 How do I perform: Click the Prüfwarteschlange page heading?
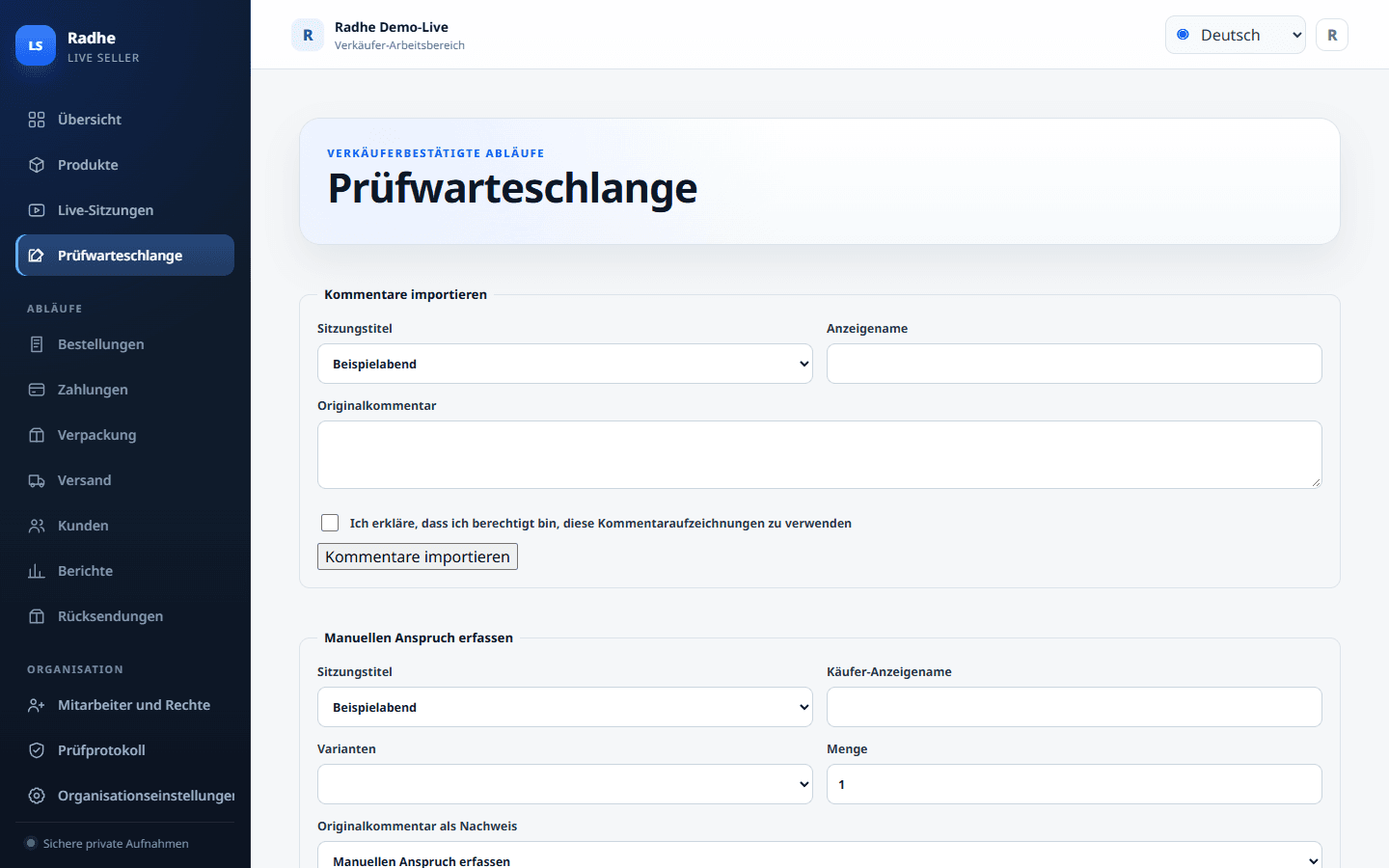click(512, 188)
